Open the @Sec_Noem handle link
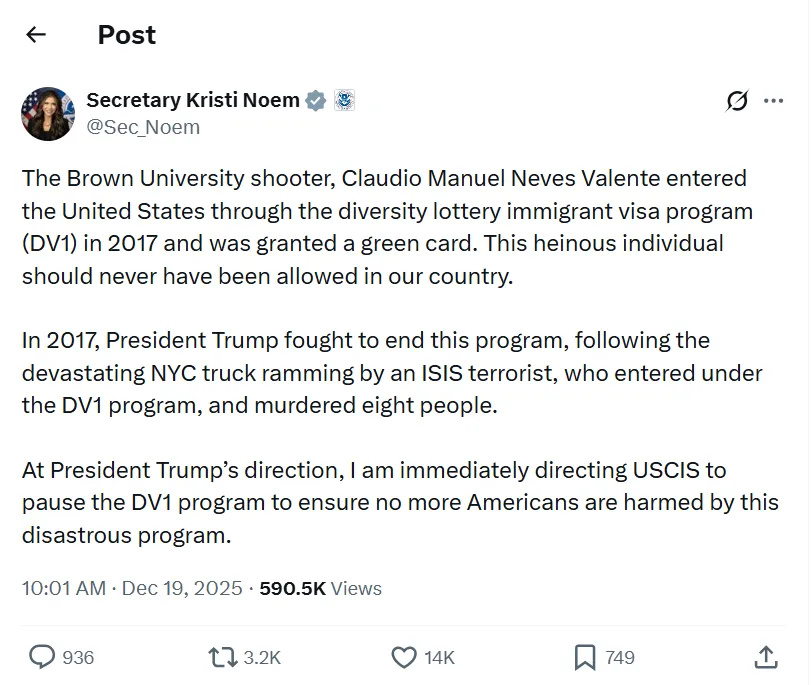This screenshot has height=685, width=811. 143,127
